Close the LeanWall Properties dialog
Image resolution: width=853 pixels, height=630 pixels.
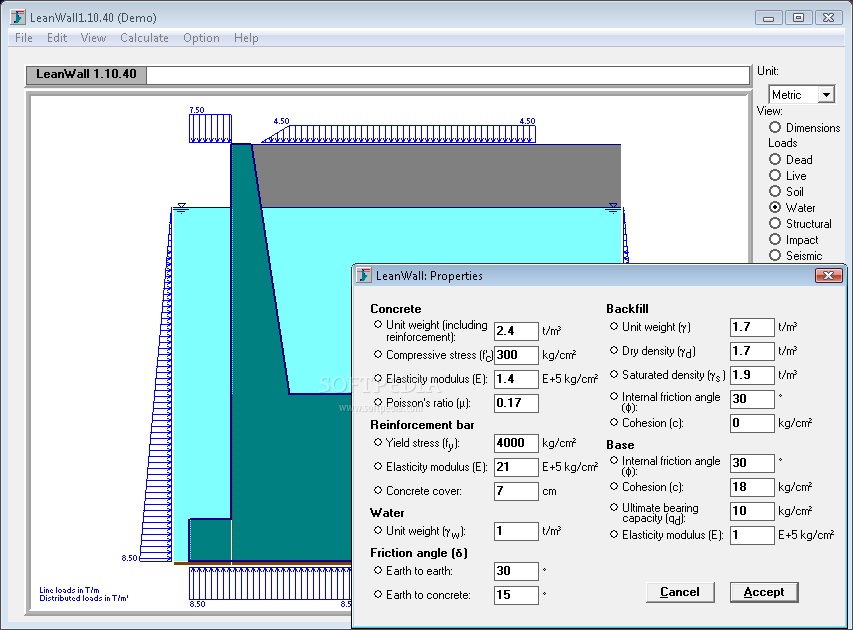(x=828, y=275)
